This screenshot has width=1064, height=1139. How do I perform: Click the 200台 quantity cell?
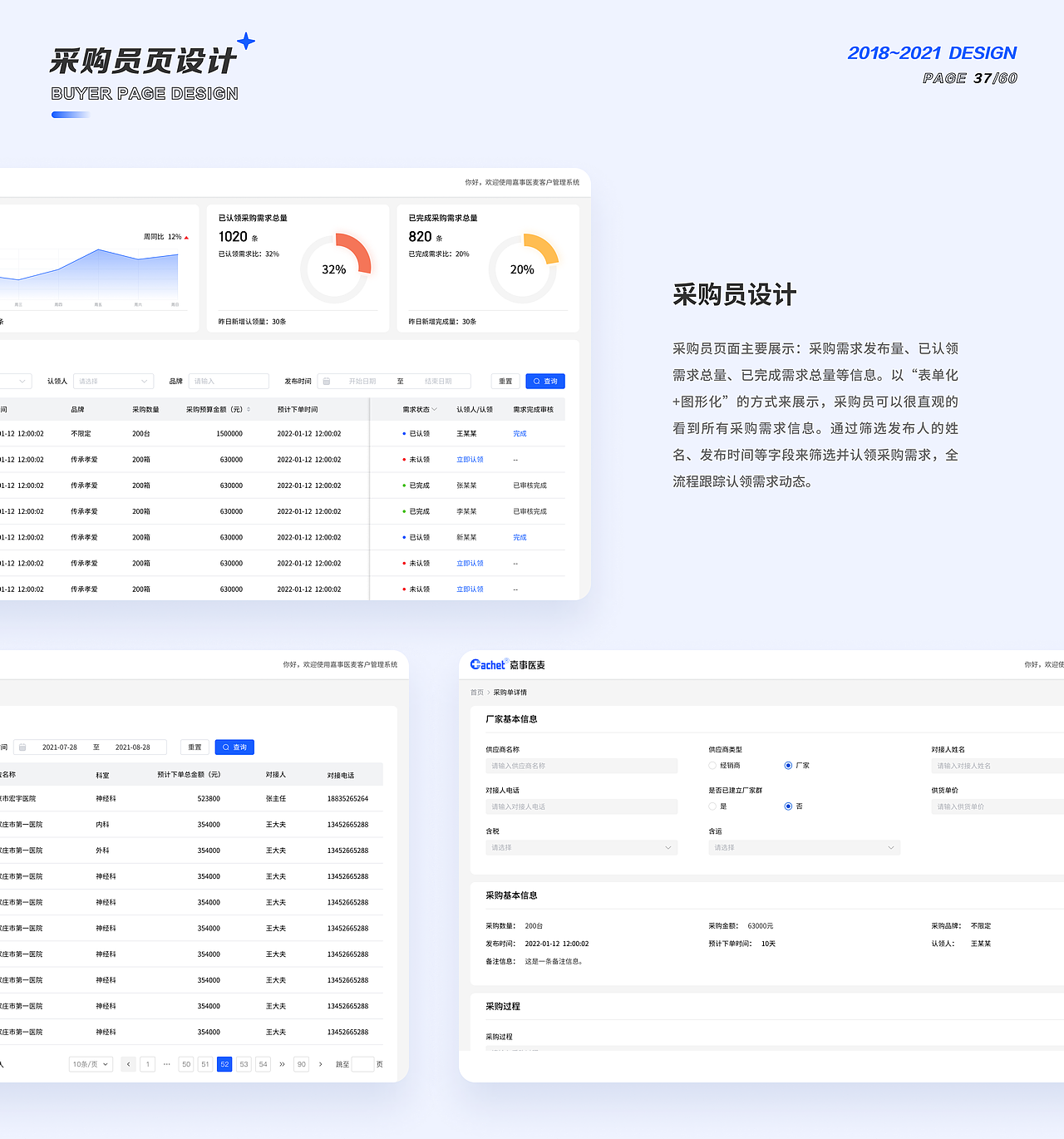141,434
